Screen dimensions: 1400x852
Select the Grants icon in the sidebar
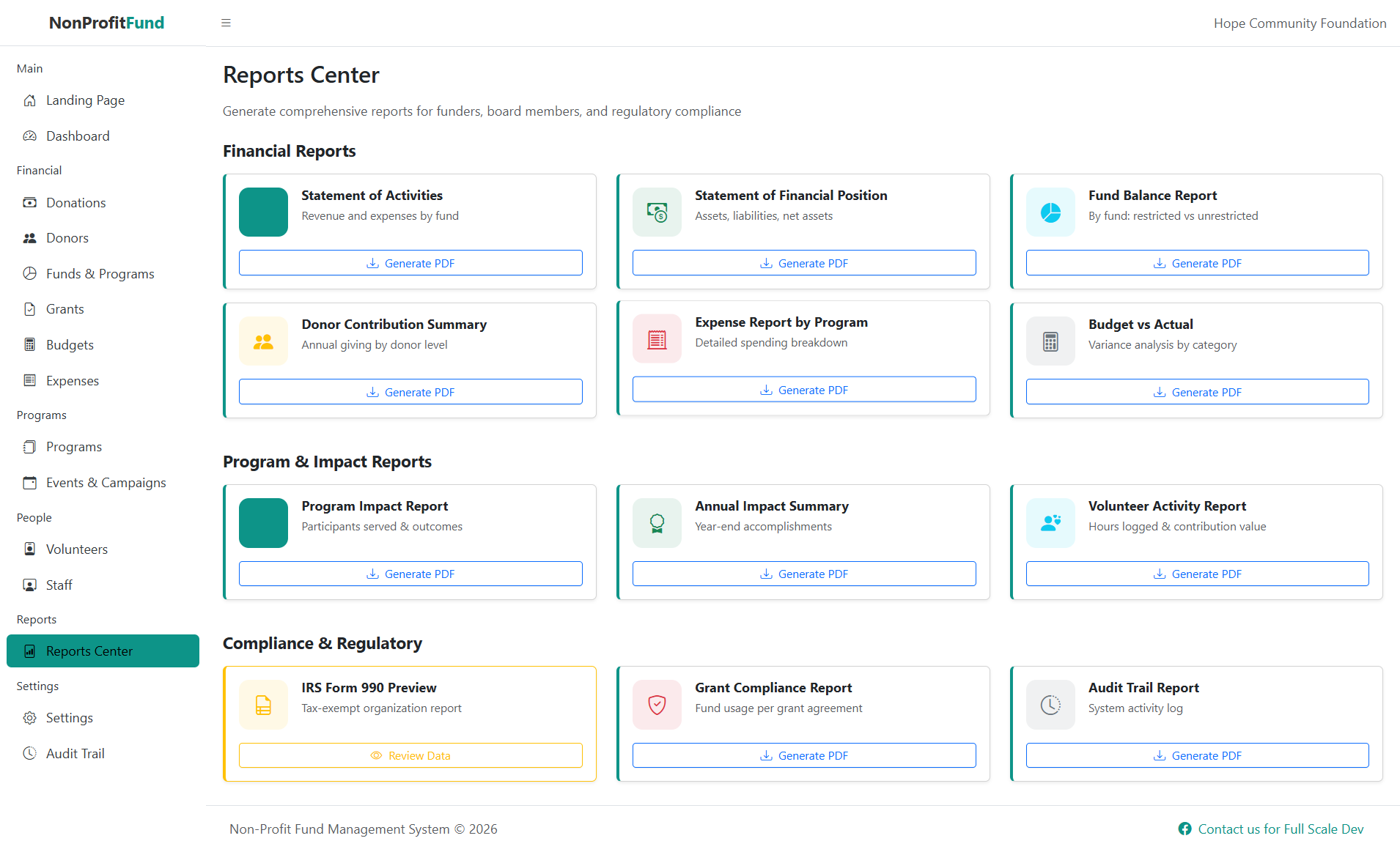(29, 308)
